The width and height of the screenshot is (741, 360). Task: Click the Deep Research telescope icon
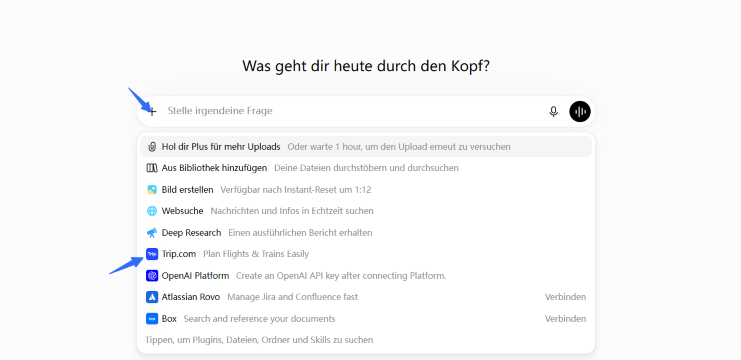(x=152, y=233)
